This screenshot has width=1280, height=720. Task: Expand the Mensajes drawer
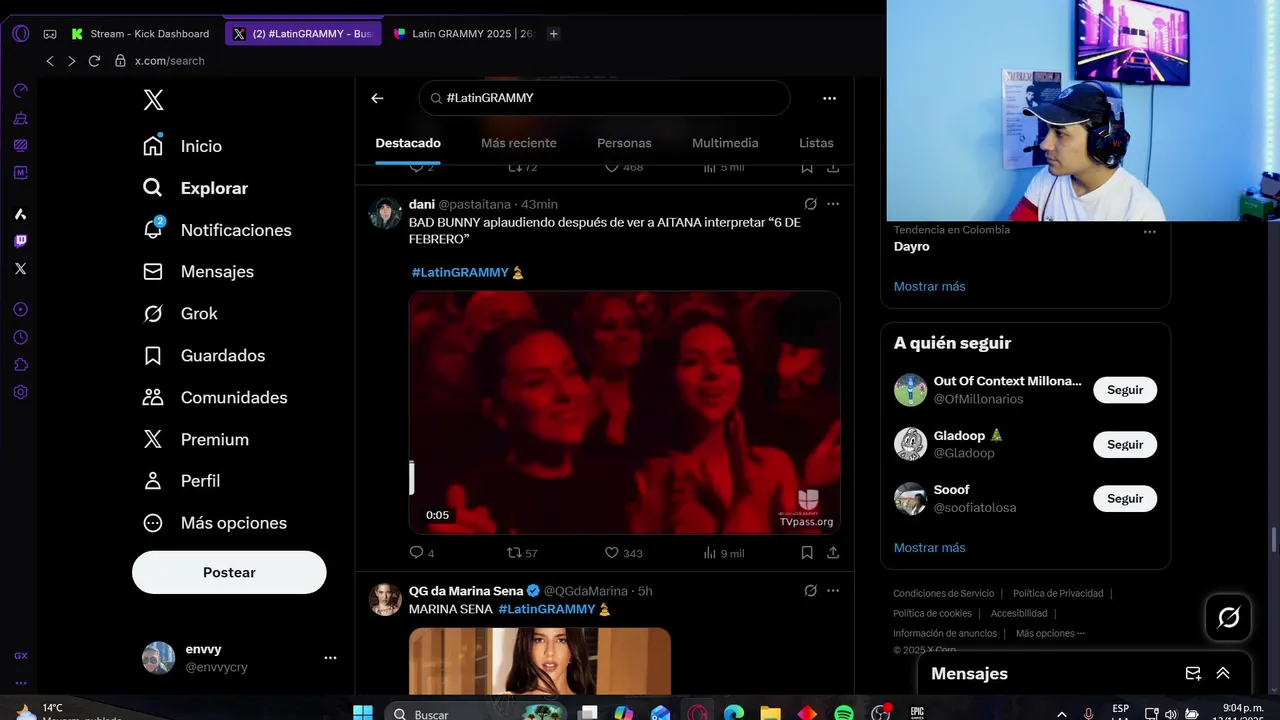click(x=1223, y=674)
